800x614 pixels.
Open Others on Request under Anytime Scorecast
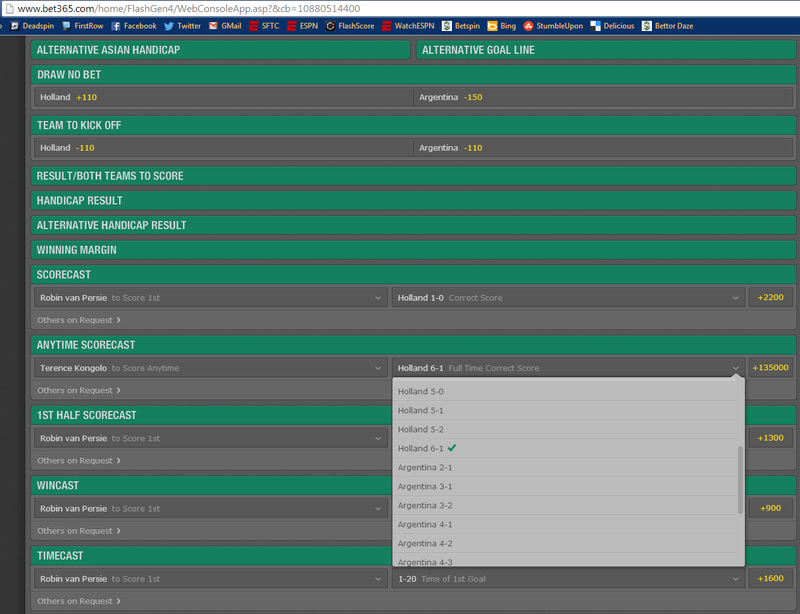(79, 390)
